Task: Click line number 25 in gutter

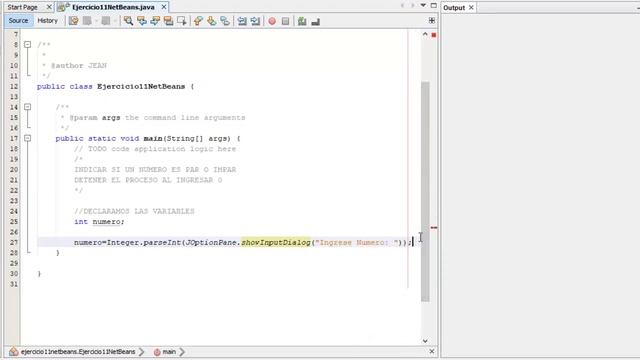Action: [x=14, y=222]
